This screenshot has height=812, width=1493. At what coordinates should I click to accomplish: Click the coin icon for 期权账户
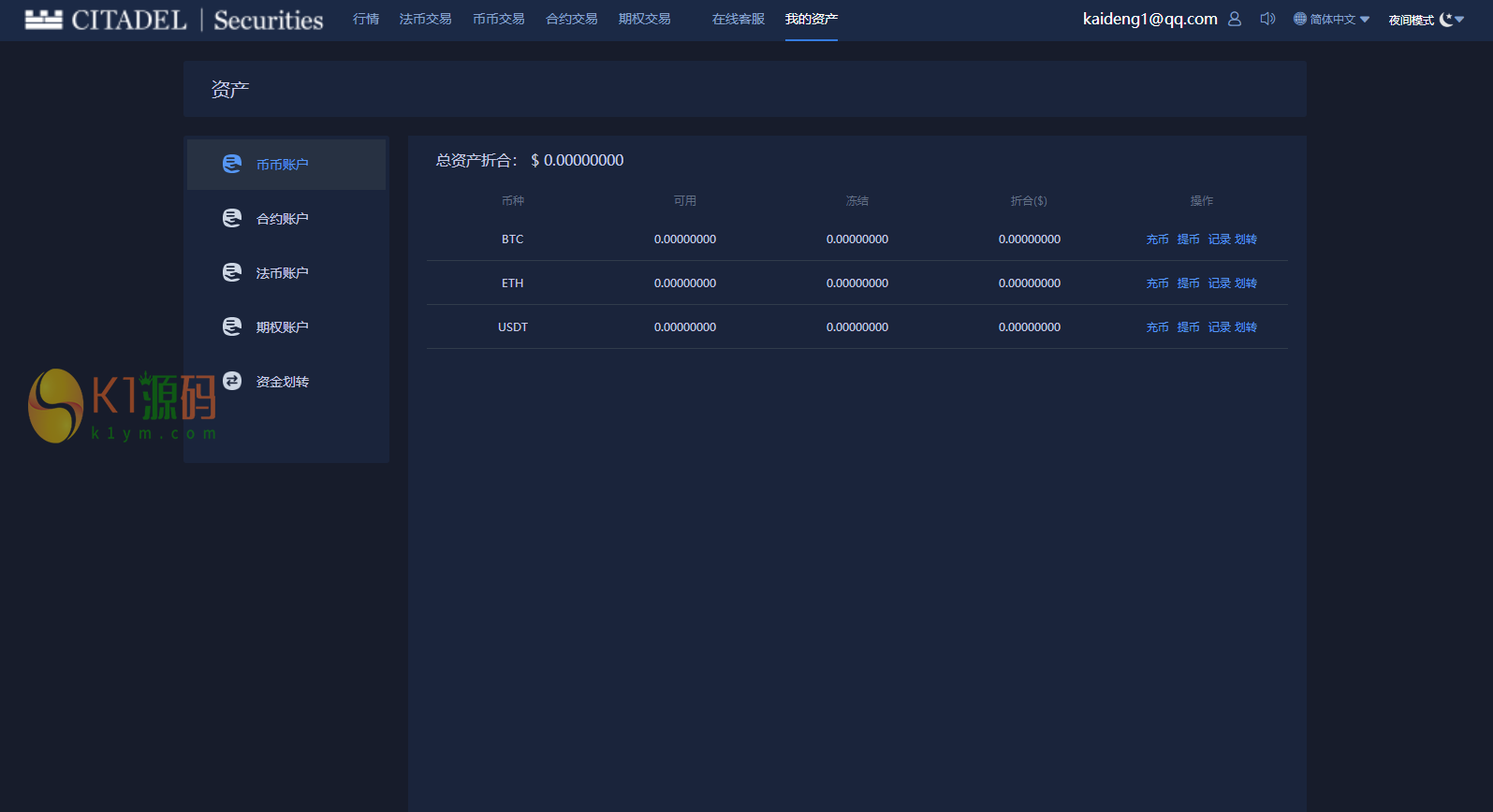232,326
